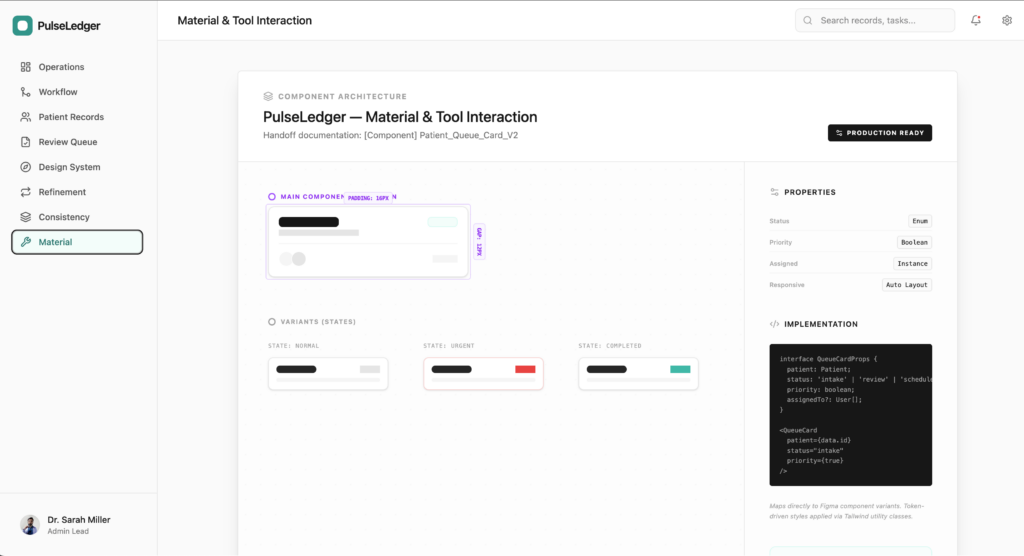The width and height of the screenshot is (1024, 556).
Task: Click the PulseLedger logo icon
Action: [22, 25]
